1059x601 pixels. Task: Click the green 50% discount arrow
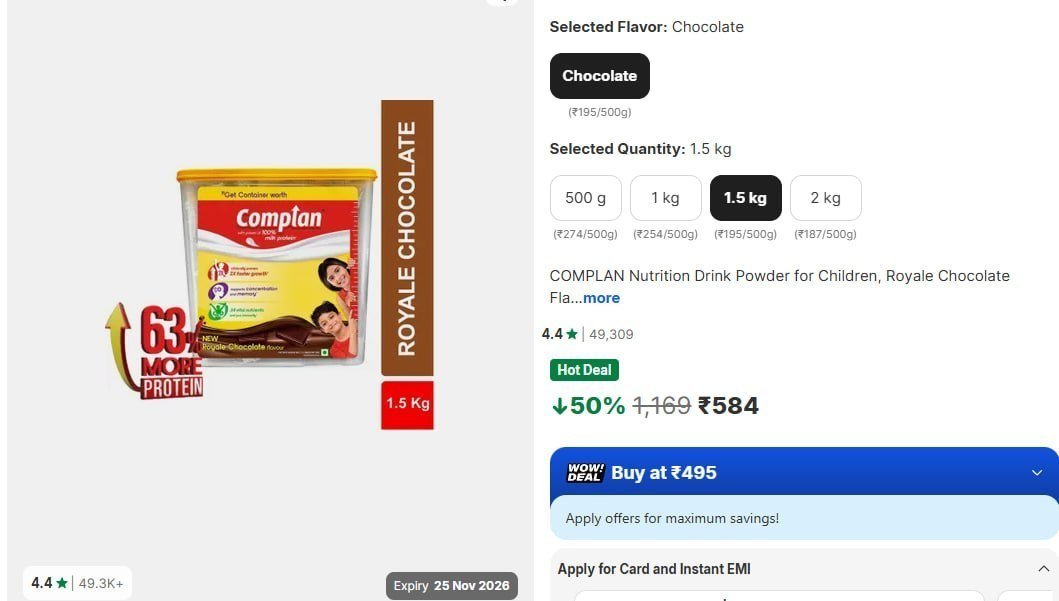[559, 406]
